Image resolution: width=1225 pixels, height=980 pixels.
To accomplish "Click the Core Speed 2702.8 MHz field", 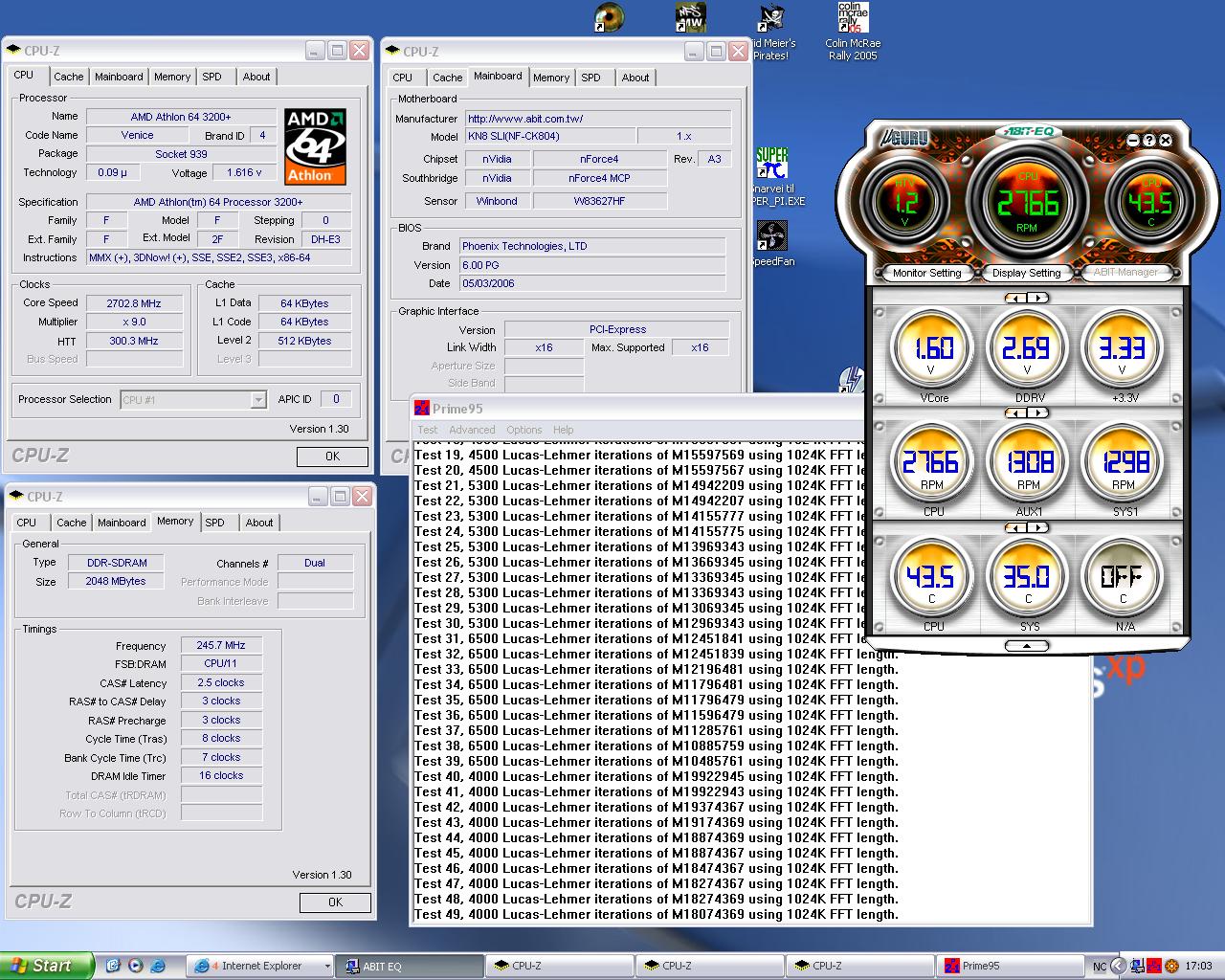I will pyautogui.click(x=134, y=303).
